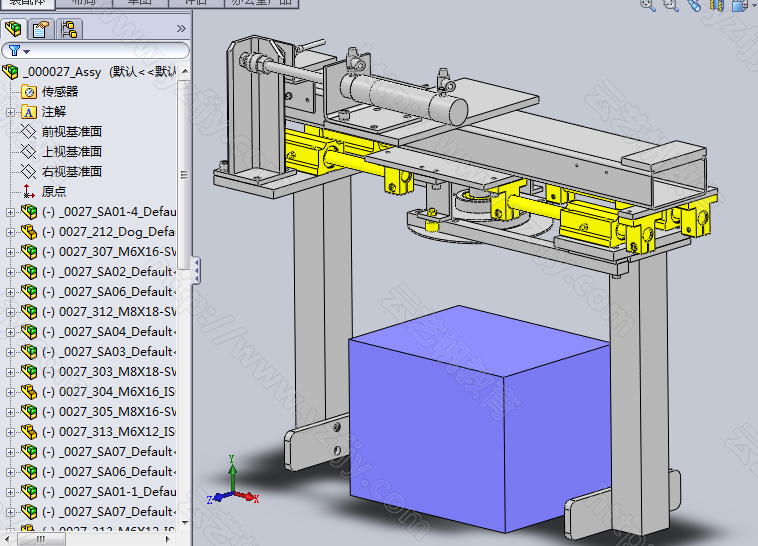Screen dimensions: 758x546
Task: Select _0027_SA04_Default component text
Action: [x=109, y=332]
